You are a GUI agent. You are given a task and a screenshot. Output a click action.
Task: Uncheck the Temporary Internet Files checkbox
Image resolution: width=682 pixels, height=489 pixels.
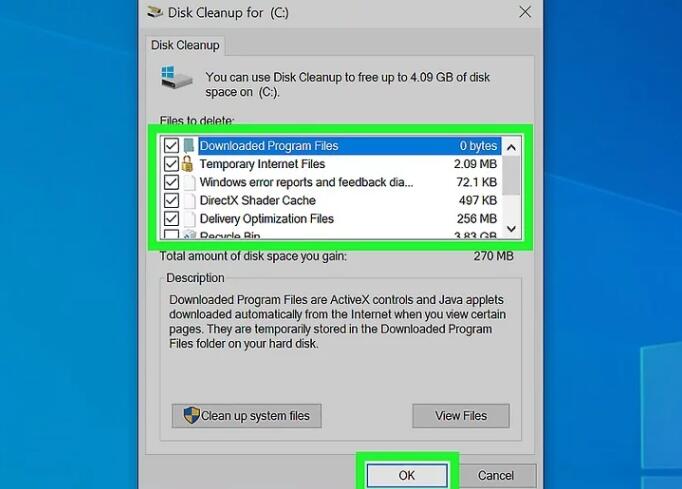171,164
